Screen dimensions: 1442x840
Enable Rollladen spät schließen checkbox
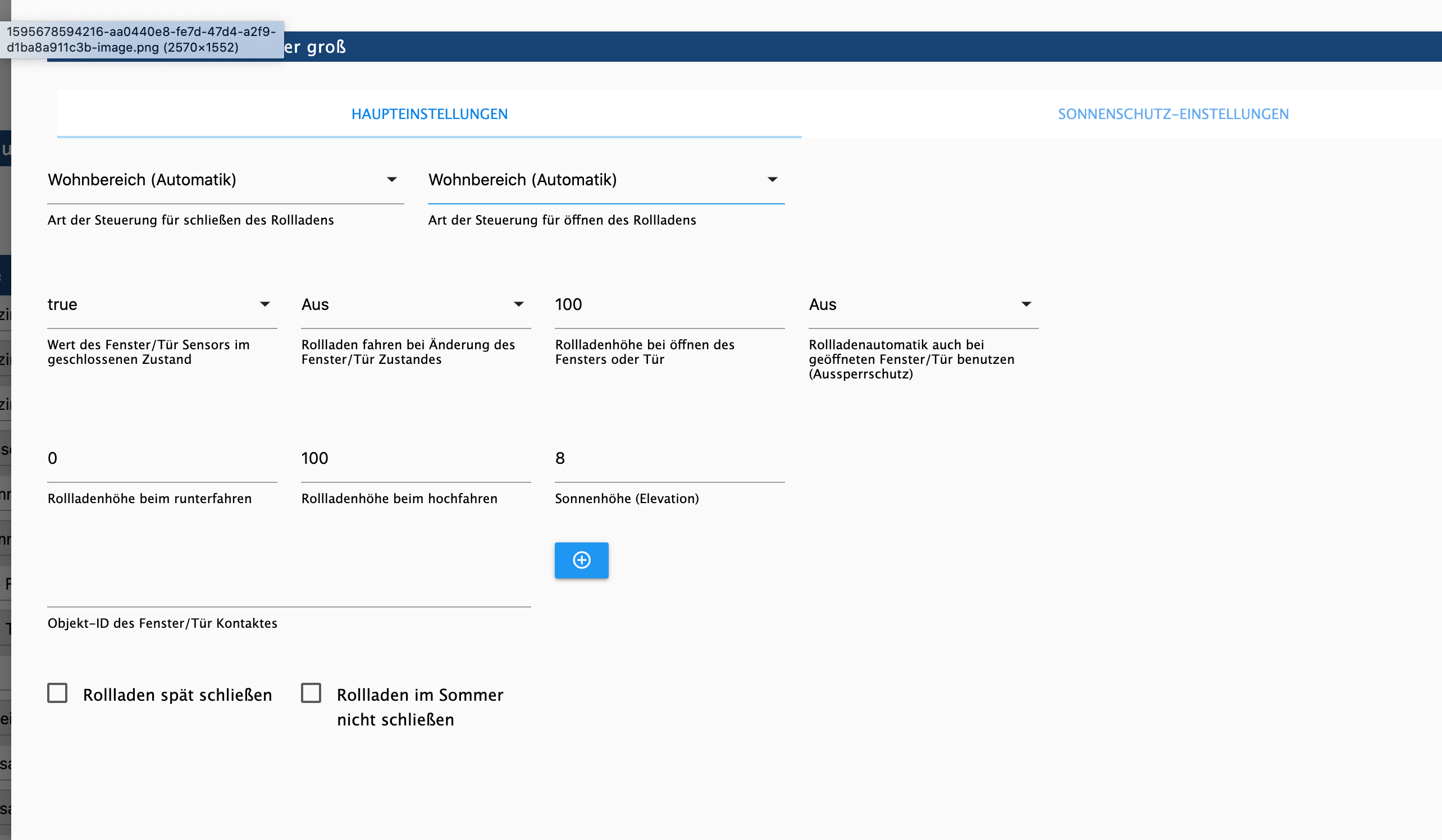point(57,693)
